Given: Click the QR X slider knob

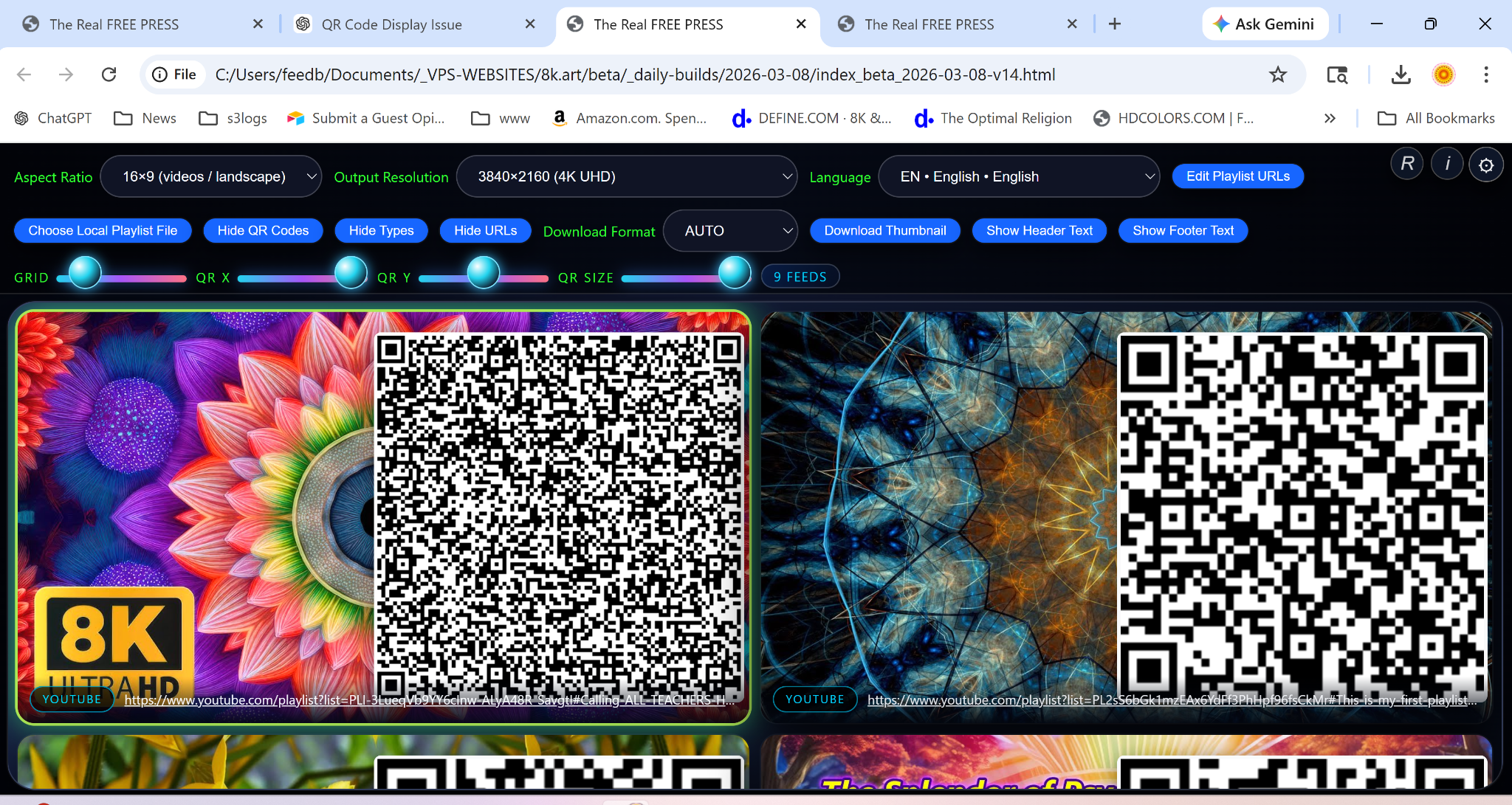Looking at the screenshot, I should coord(351,272).
